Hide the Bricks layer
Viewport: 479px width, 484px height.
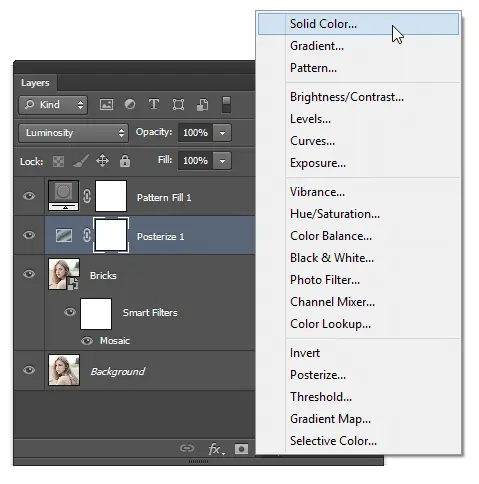tap(29, 274)
